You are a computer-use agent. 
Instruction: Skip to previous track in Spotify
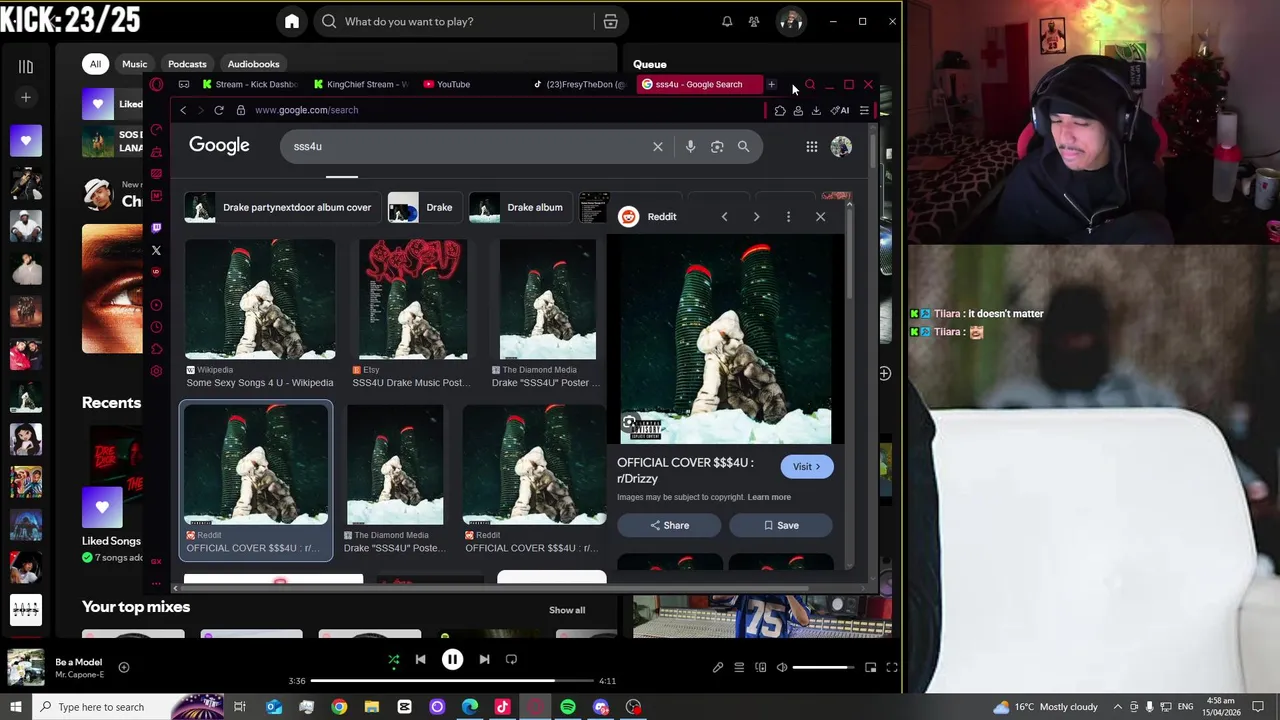(421, 659)
